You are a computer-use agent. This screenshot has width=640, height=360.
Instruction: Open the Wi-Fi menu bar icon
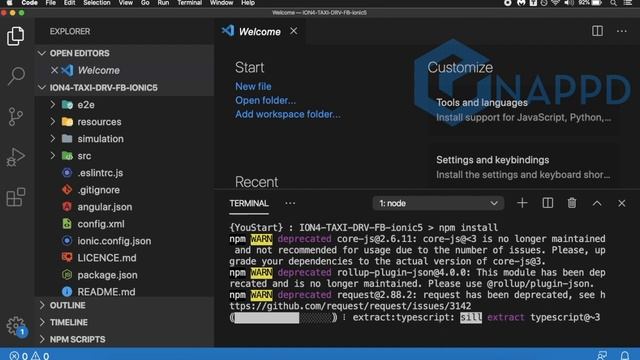[x=555, y=3]
